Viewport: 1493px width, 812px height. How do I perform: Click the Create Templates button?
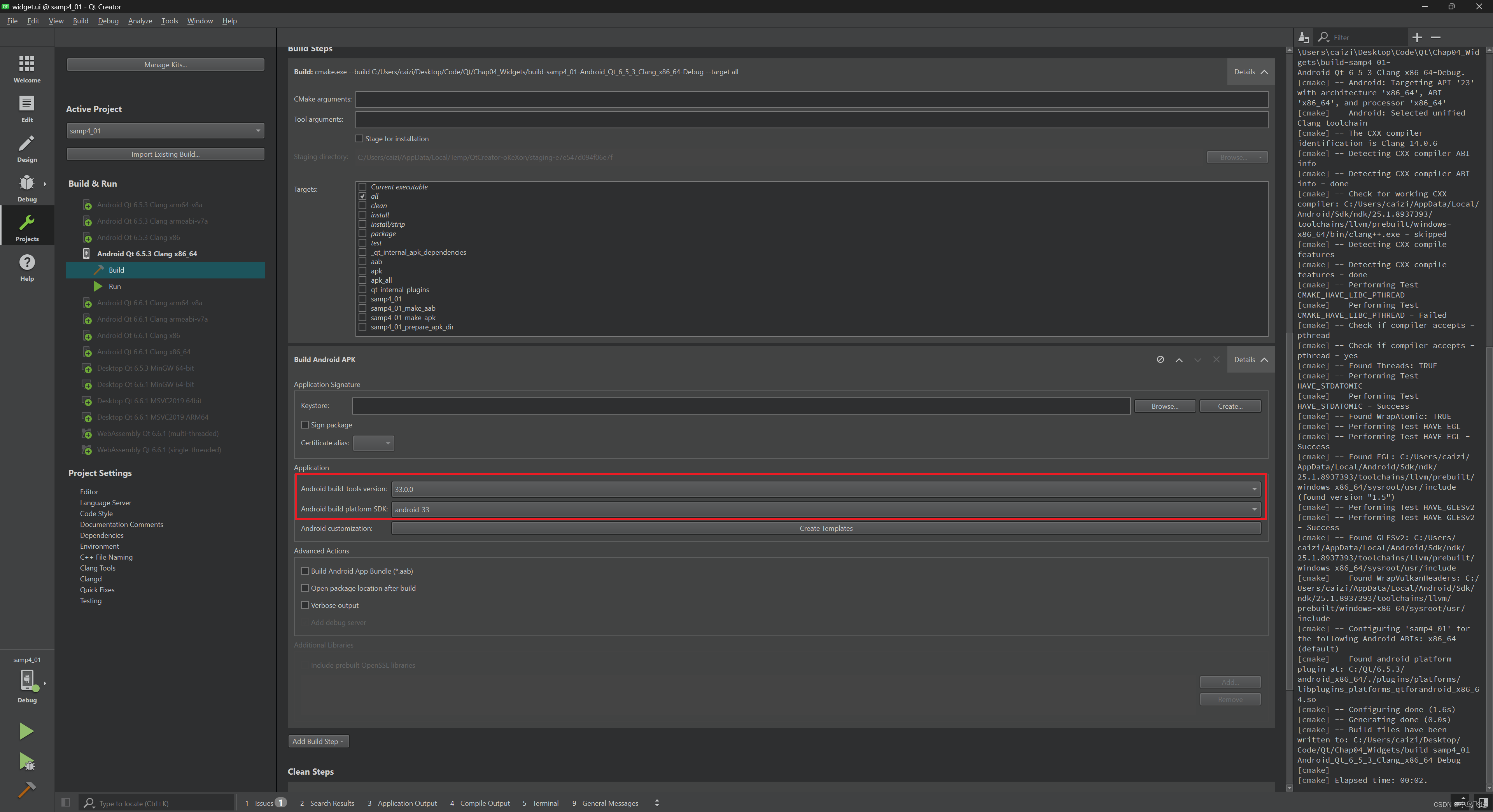[824, 528]
